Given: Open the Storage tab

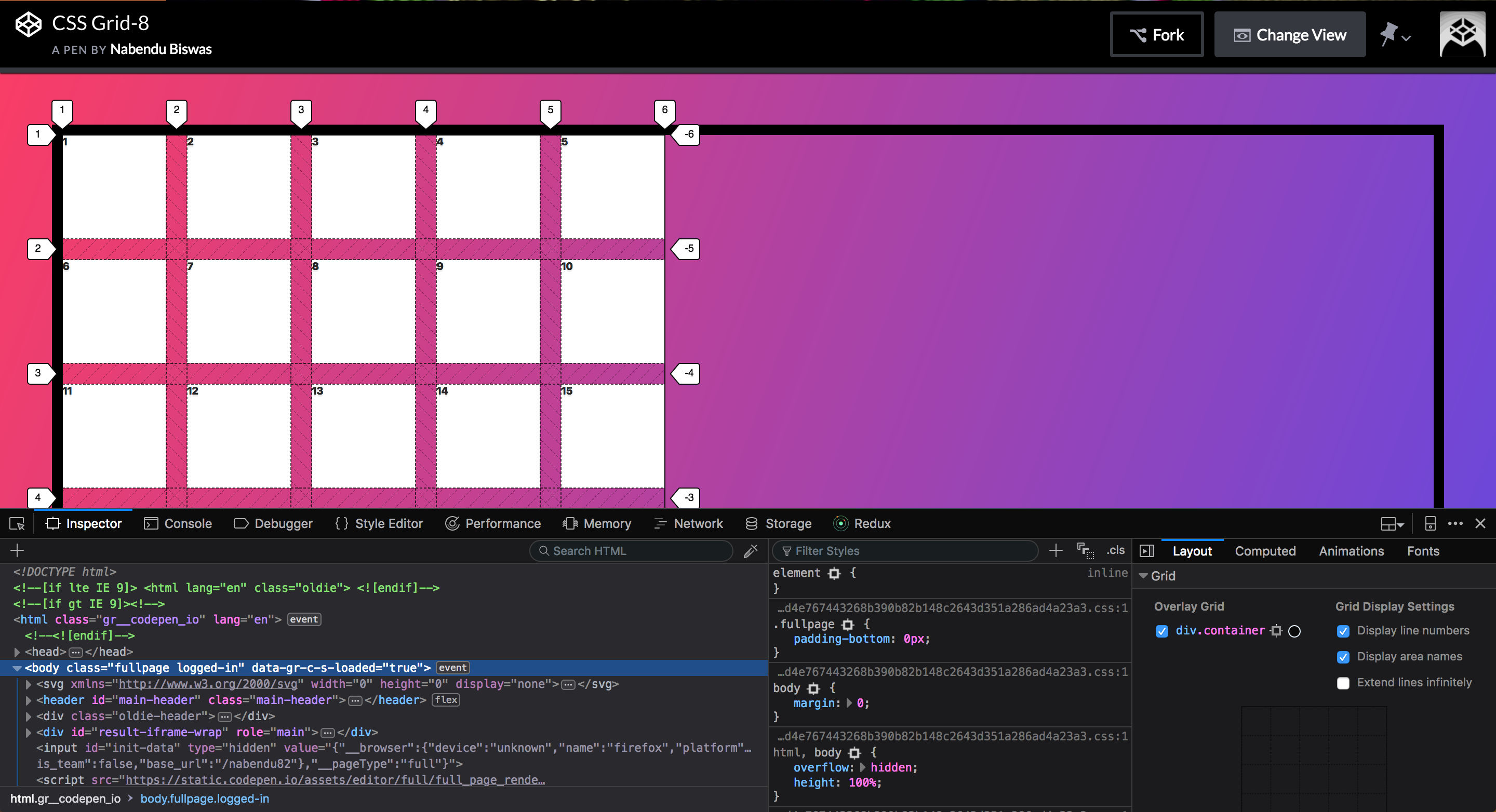Looking at the screenshot, I should (x=778, y=523).
